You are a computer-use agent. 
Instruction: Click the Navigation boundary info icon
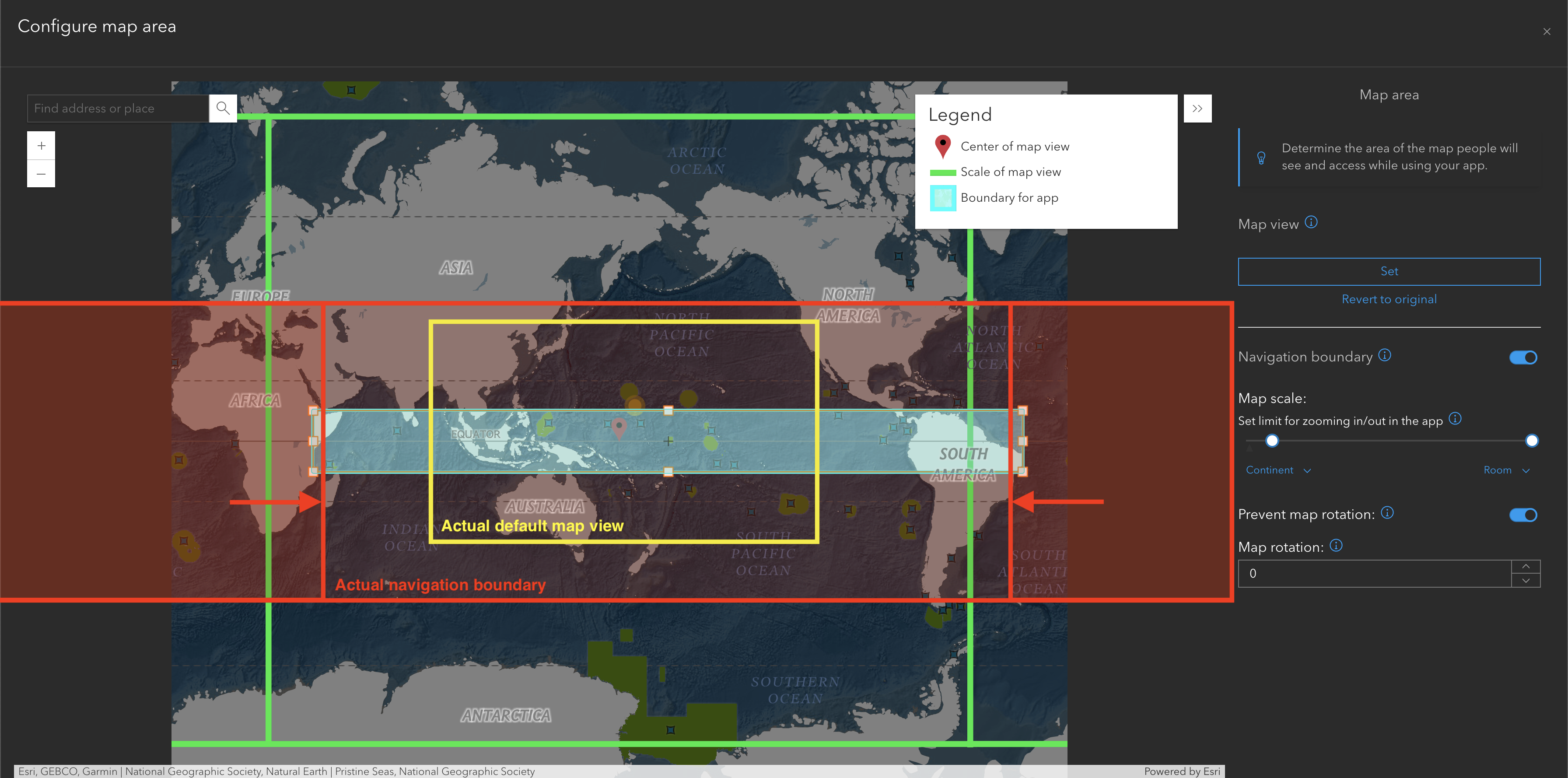1385,355
